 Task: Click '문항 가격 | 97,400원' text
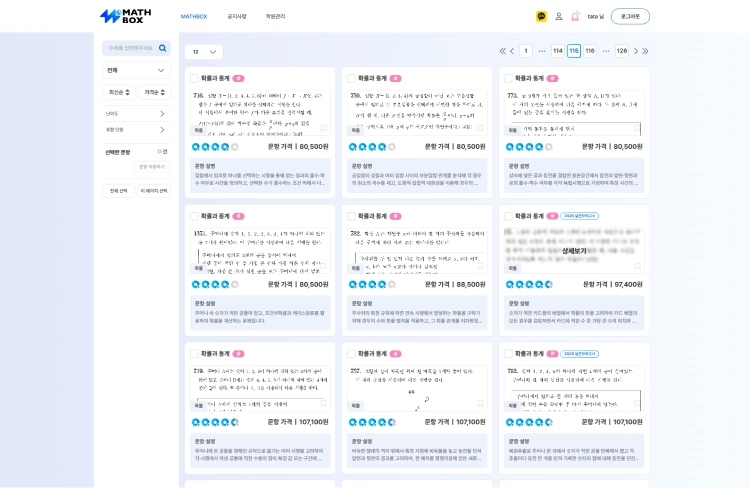(x=612, y=285)
